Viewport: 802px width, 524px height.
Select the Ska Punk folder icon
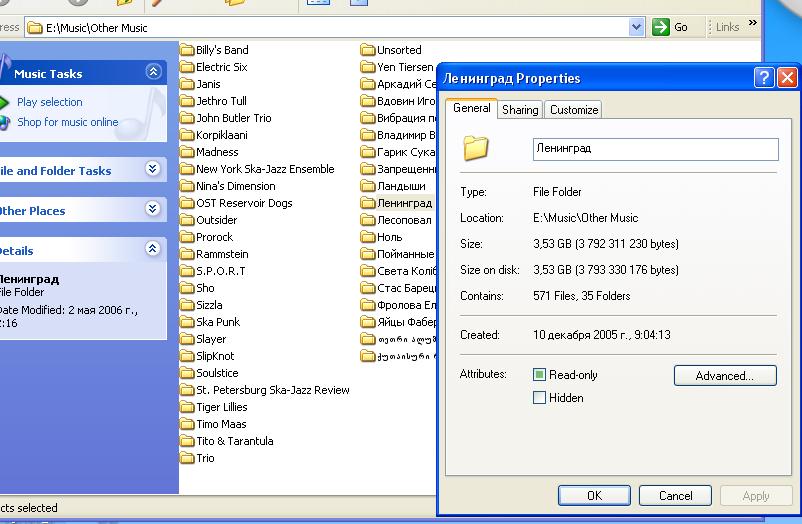pos(187,322)
